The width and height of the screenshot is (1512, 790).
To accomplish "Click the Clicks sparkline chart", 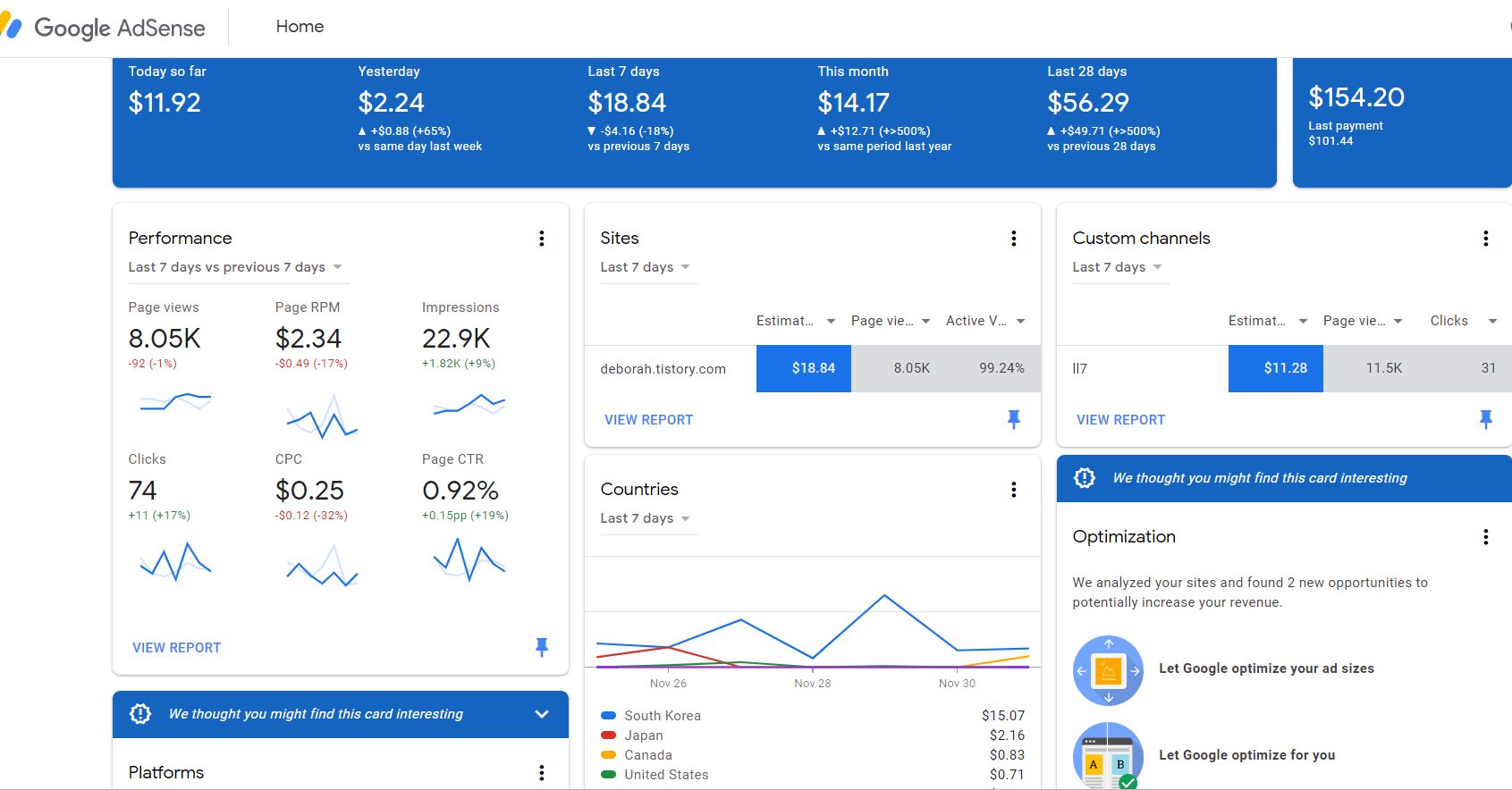I will coord(175,561).
